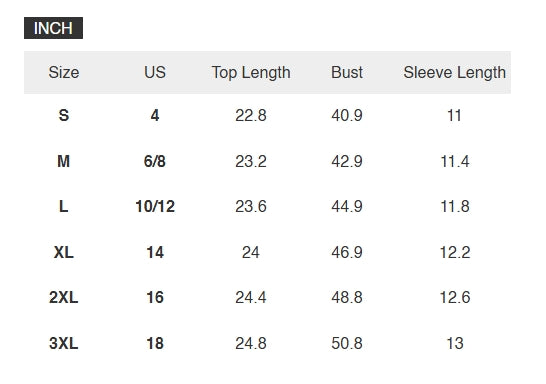Select the Top Length column header
The height and width of the screenshot is (384, 546).
click(251, 73)
